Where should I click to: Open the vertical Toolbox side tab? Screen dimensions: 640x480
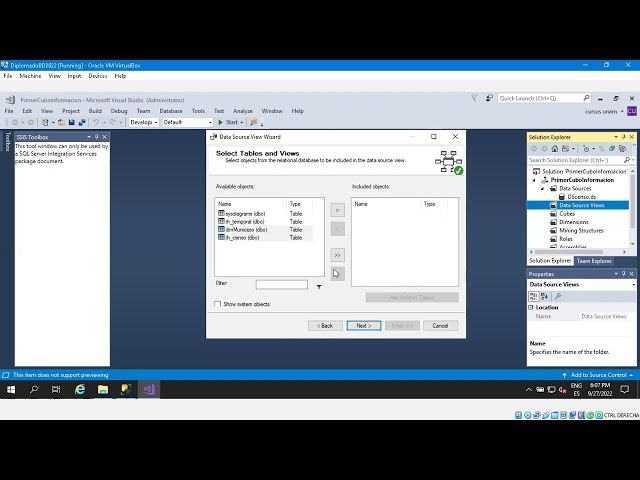[x=7, y=142]
